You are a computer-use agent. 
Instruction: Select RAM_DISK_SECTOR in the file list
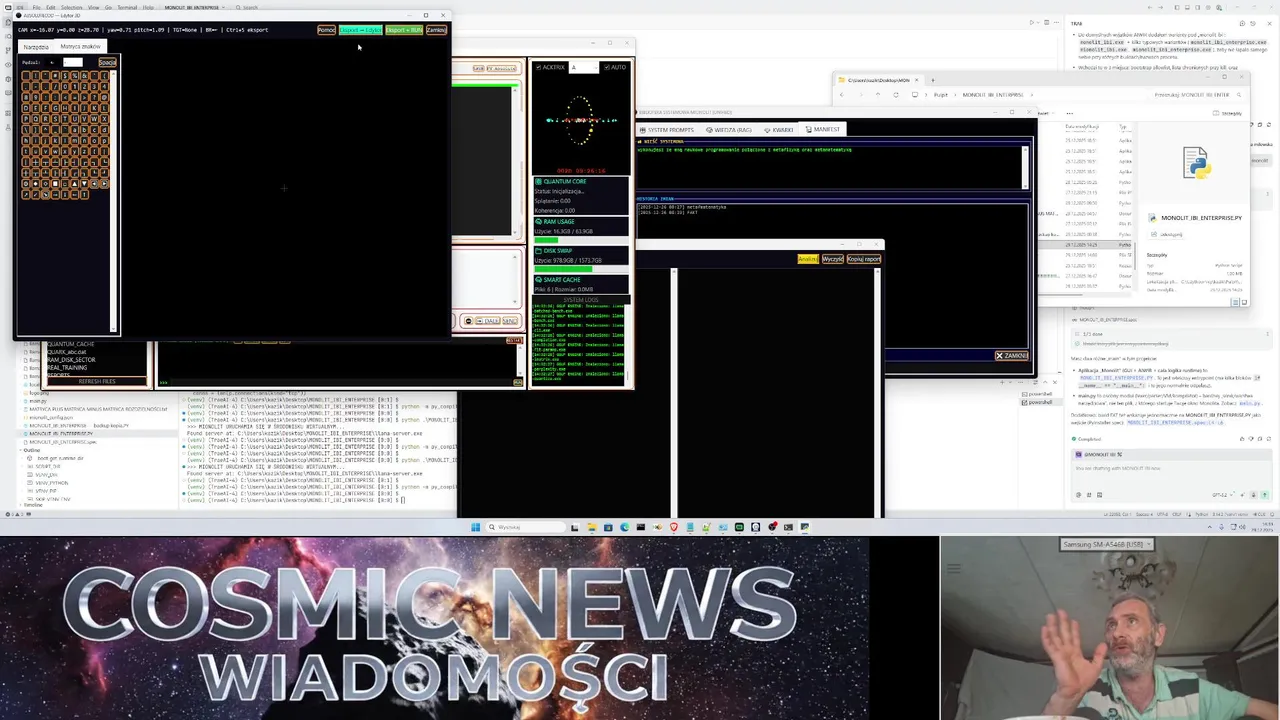[x=71, y=360]
